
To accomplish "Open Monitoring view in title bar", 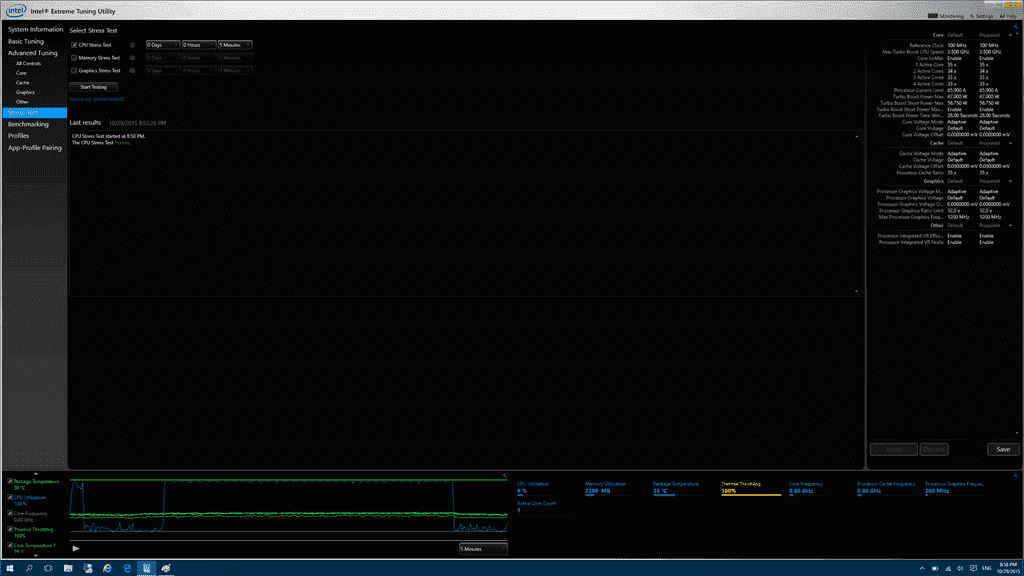I will (946, 16).
